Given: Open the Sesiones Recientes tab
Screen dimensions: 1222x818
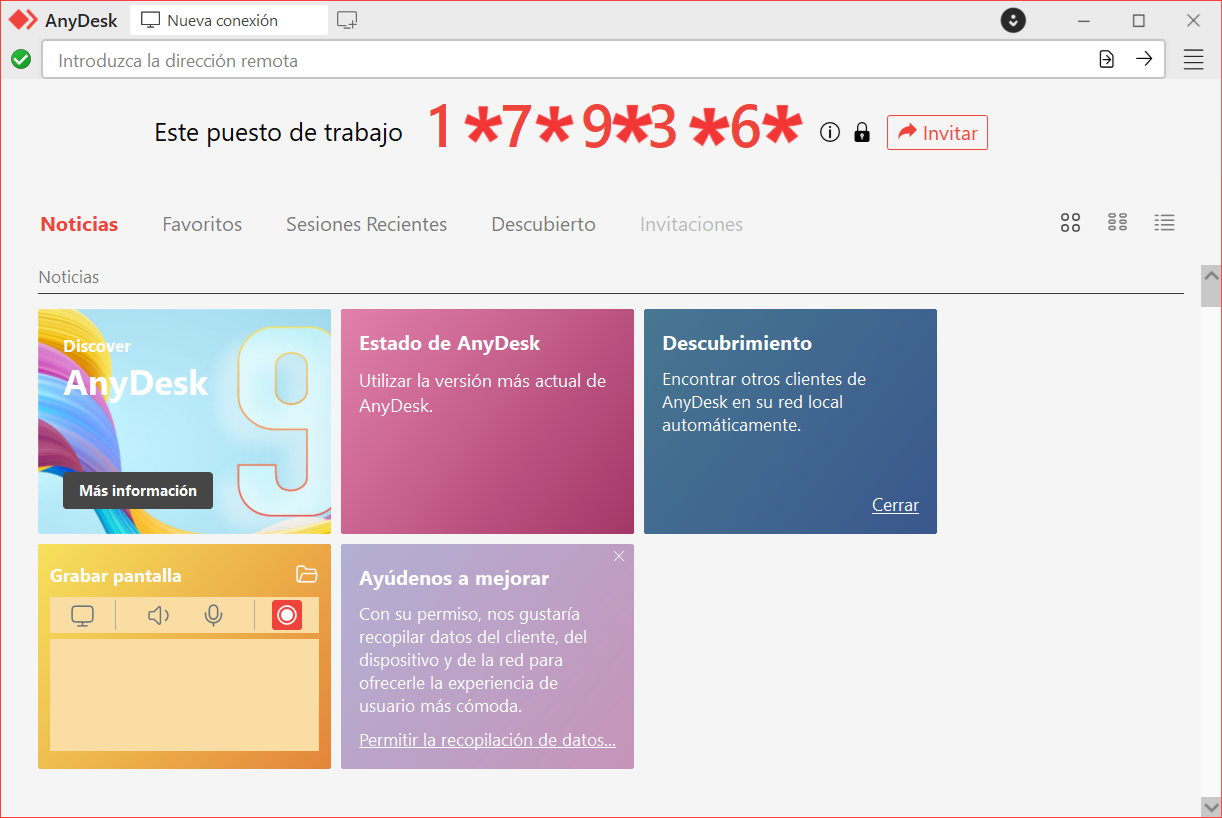Looking at the screenshot, I should (x=366, y=225).
